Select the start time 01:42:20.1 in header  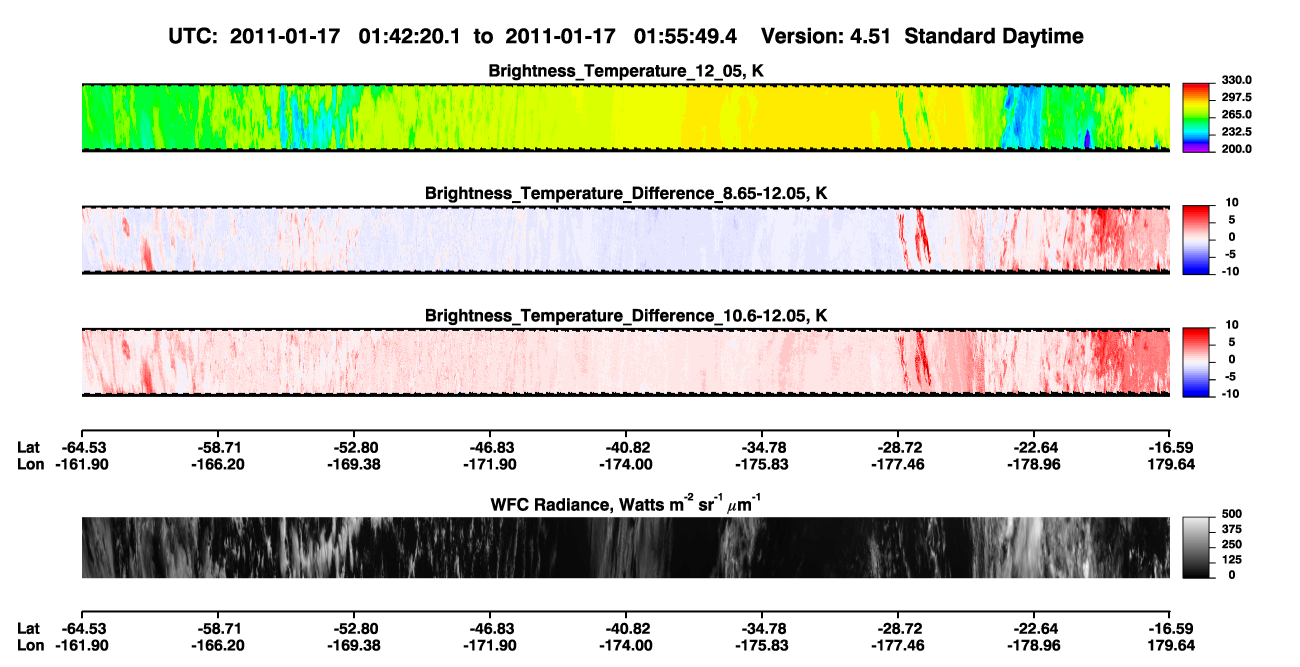pos(410,36)
